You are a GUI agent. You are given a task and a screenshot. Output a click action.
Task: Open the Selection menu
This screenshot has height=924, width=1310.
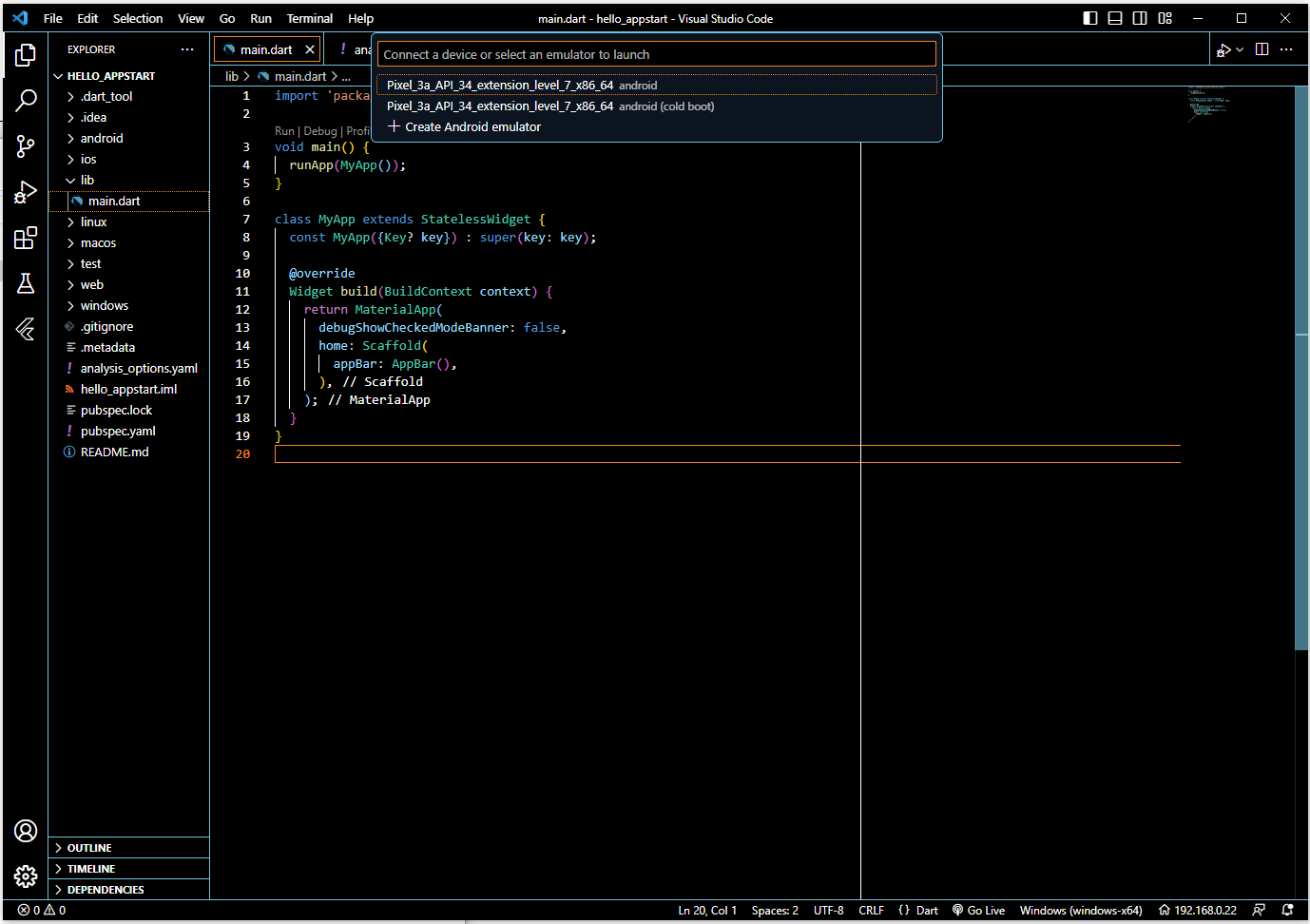click(x=138, y=18)
